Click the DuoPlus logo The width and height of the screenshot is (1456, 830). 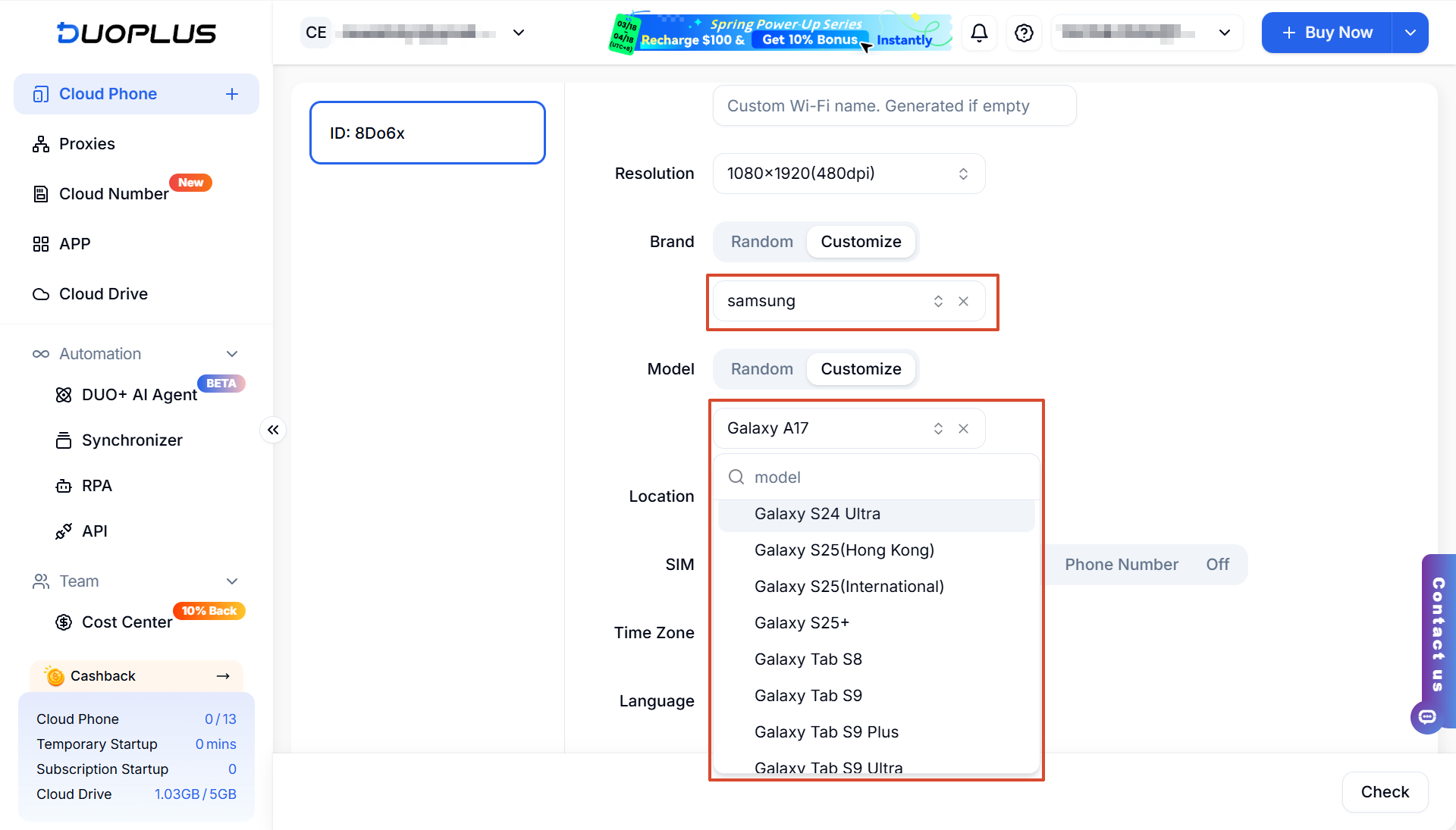(x=136, y=33)
